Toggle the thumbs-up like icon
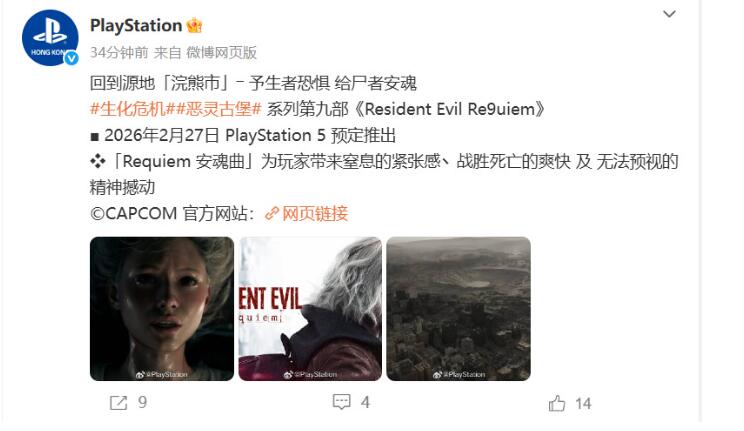The image size is (744, 431). tap(557, 403)
